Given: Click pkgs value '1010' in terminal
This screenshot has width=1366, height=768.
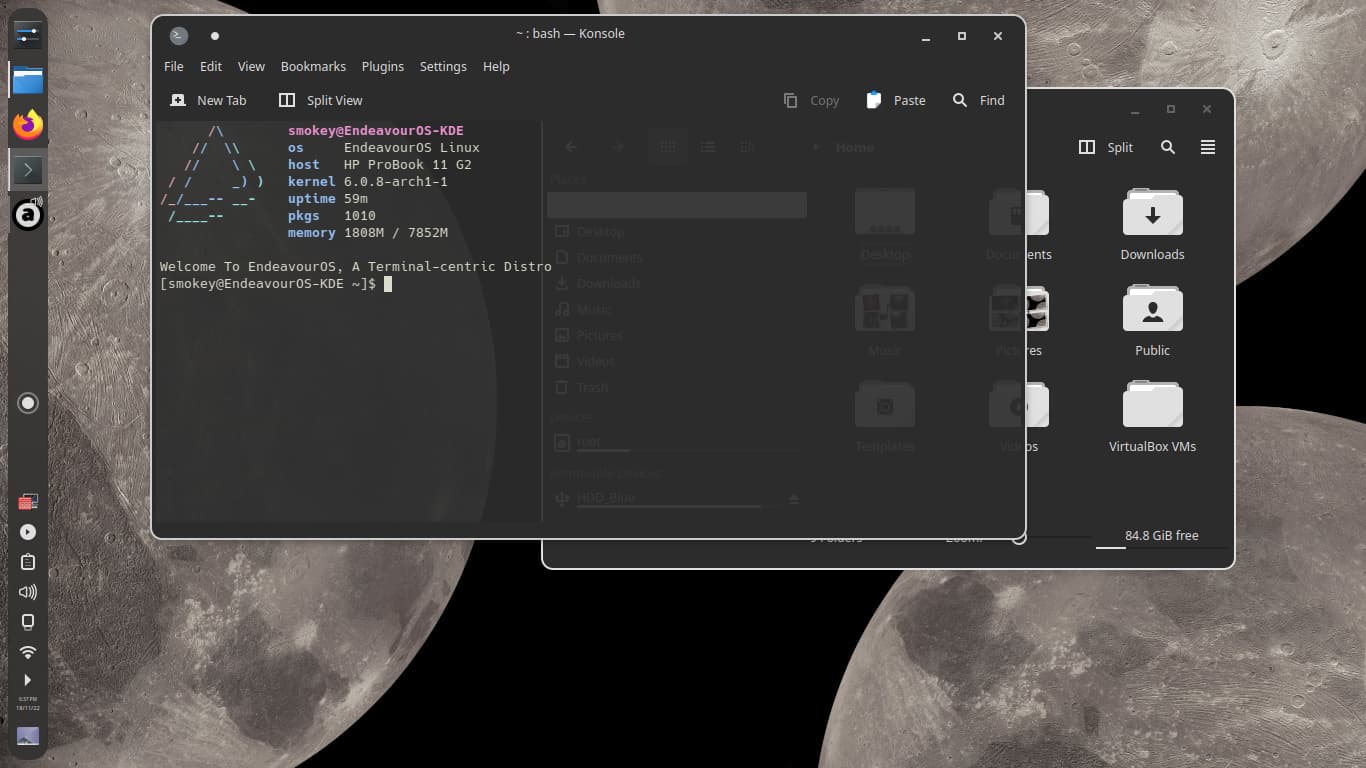Looking at the screenshot, I should pos(360,216).
